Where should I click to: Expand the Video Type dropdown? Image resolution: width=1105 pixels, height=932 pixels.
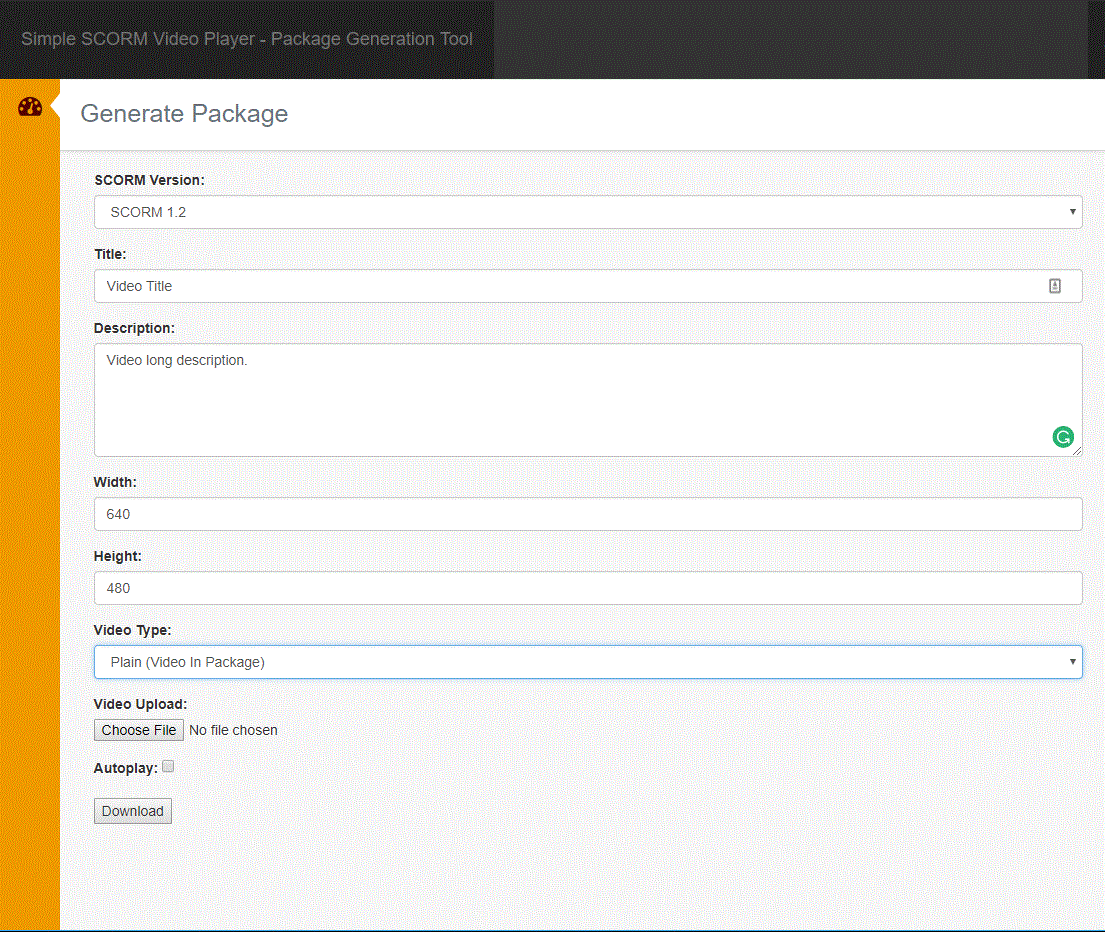pyautogui.click(x=588, y=662)
